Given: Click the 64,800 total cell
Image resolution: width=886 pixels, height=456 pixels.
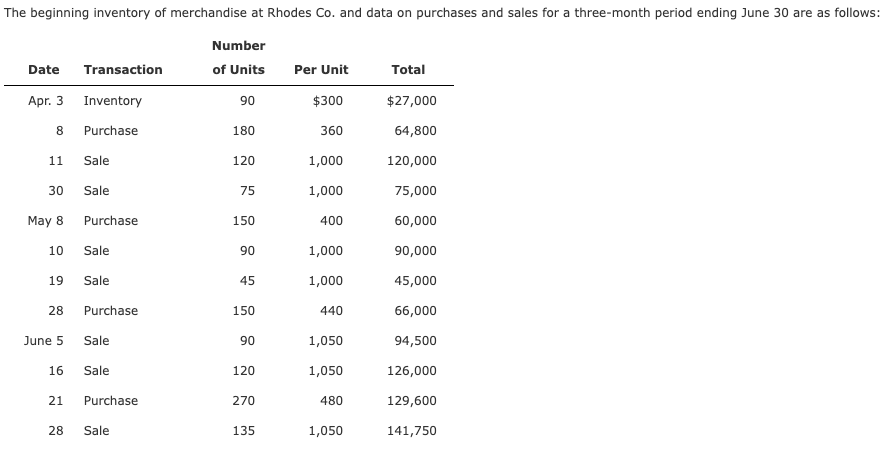Looking at the screenshot, I should click(x=416, y=131).
